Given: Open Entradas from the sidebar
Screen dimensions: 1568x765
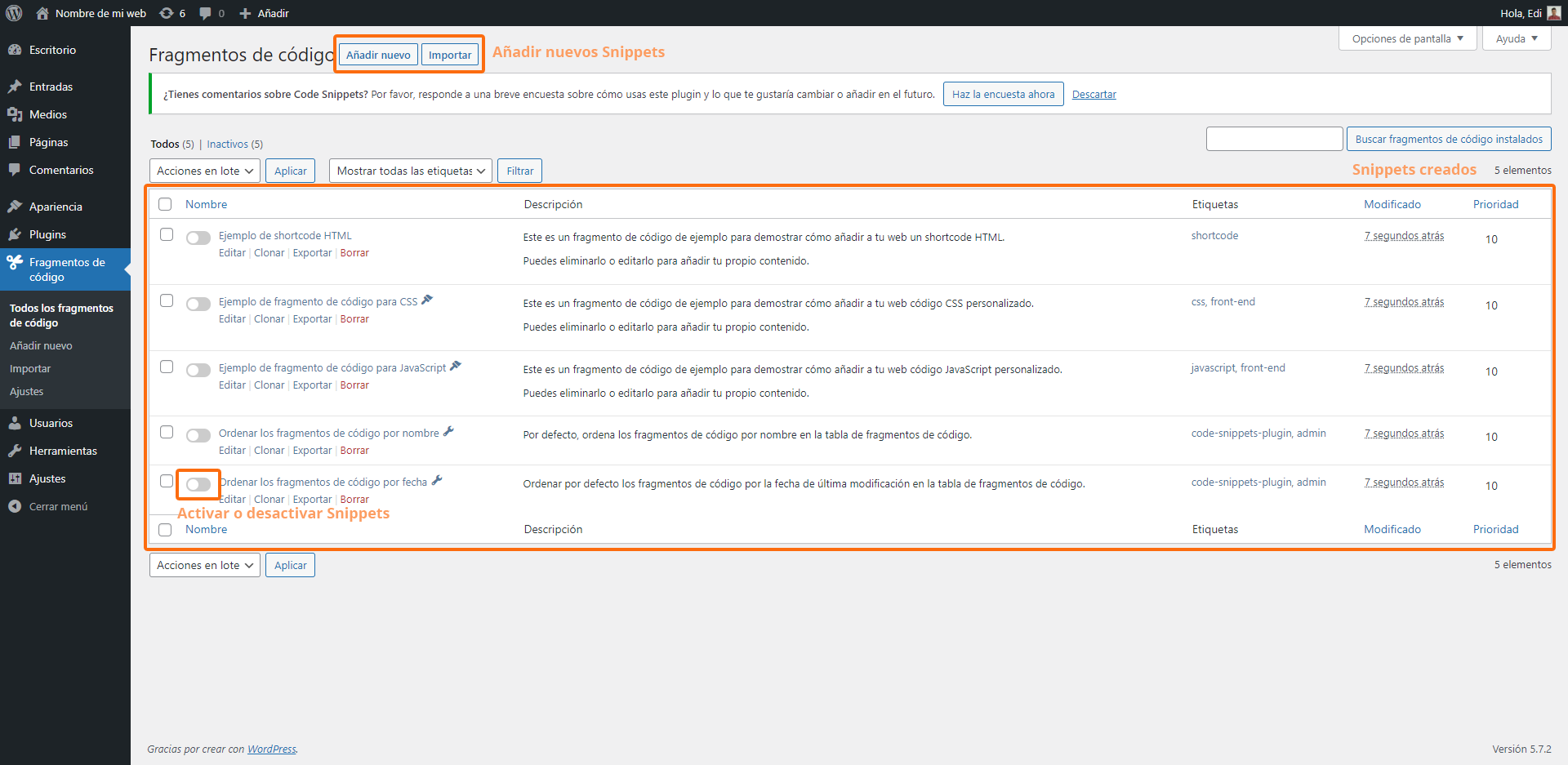Looking at the screenshot, I should tap(50, 86).
